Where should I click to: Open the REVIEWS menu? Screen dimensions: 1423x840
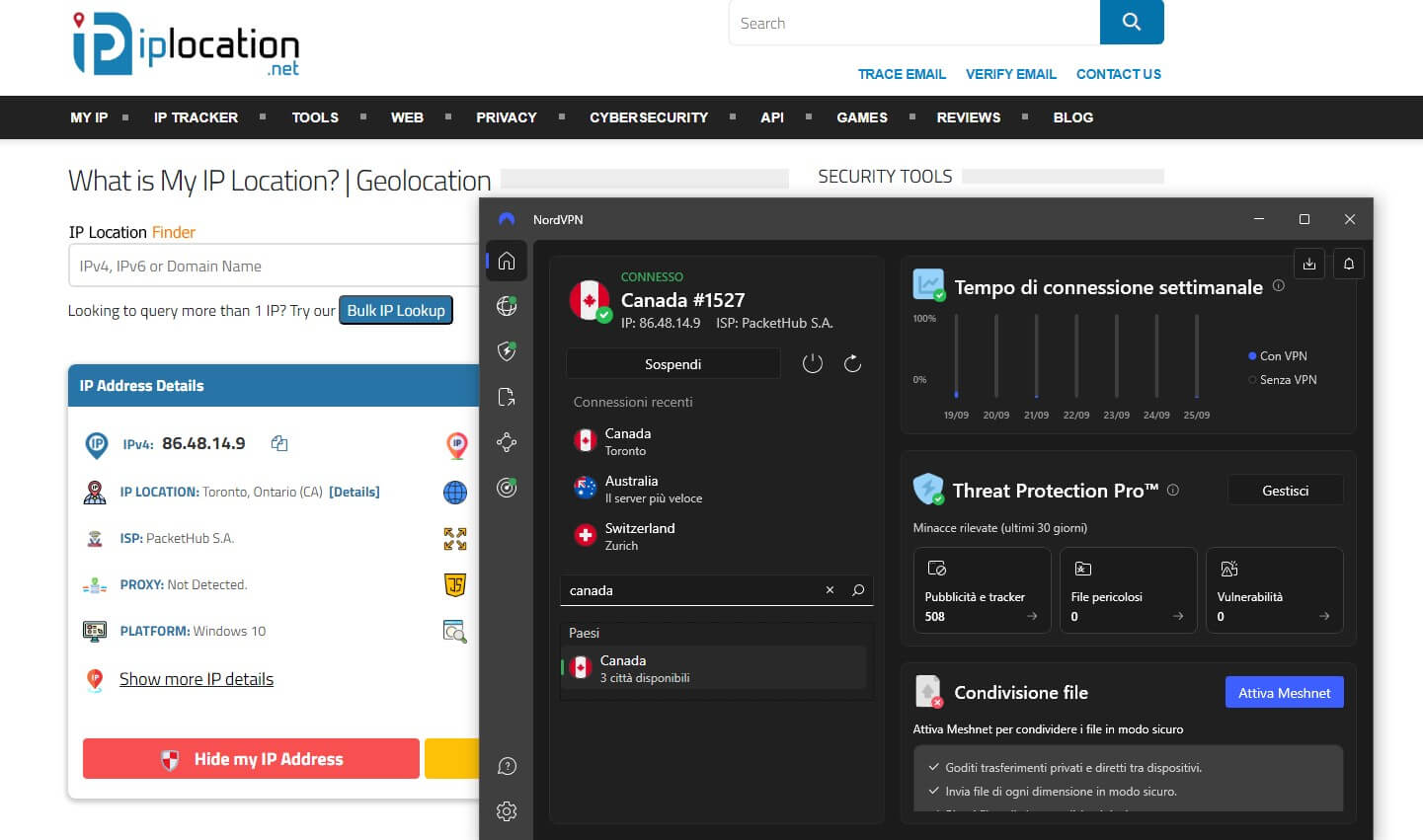point(969,117)
